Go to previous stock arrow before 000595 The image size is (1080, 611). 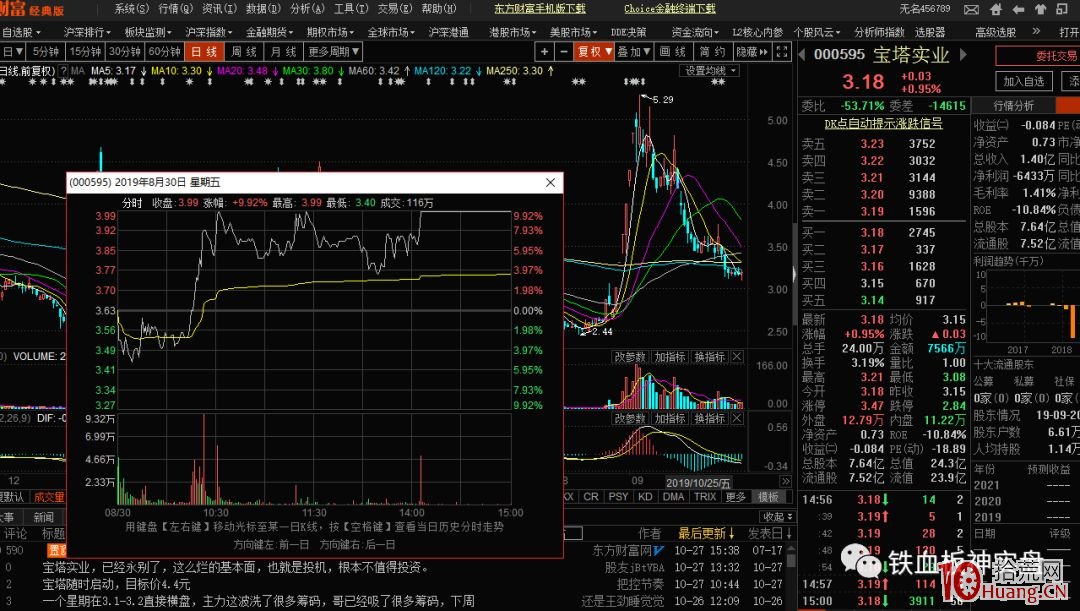pos(802,54)
